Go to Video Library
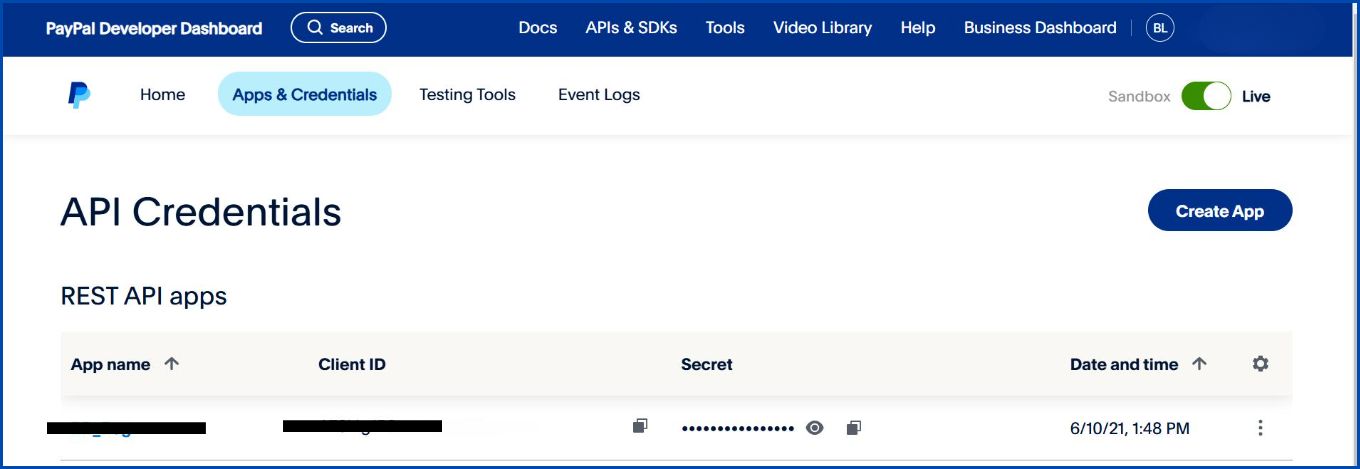 (822, 28)
